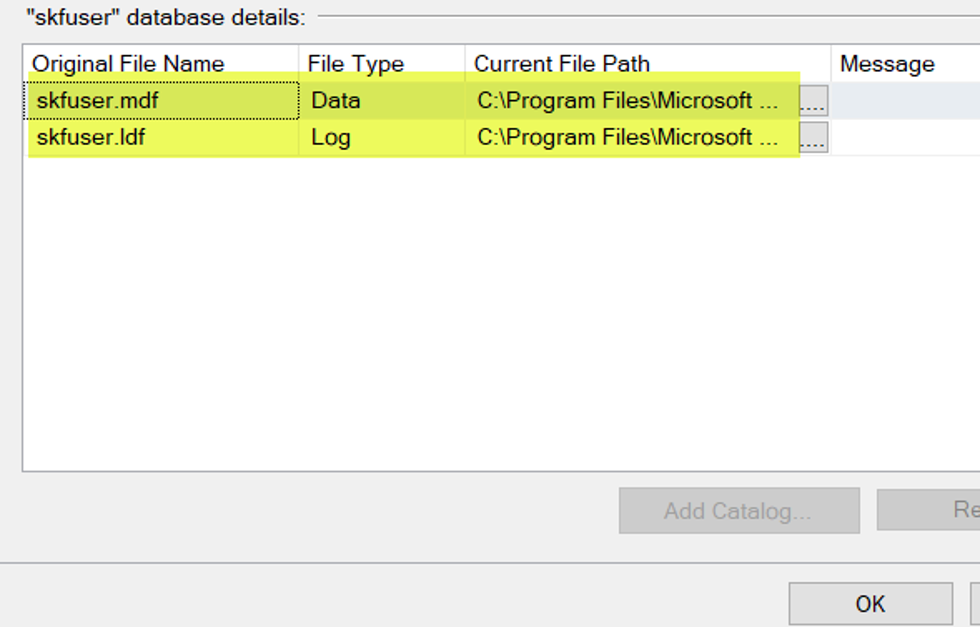Screen dimensions: 980x627
Task: Select the skfuser.mdf file name cell
Action: [x=162, y=101]
